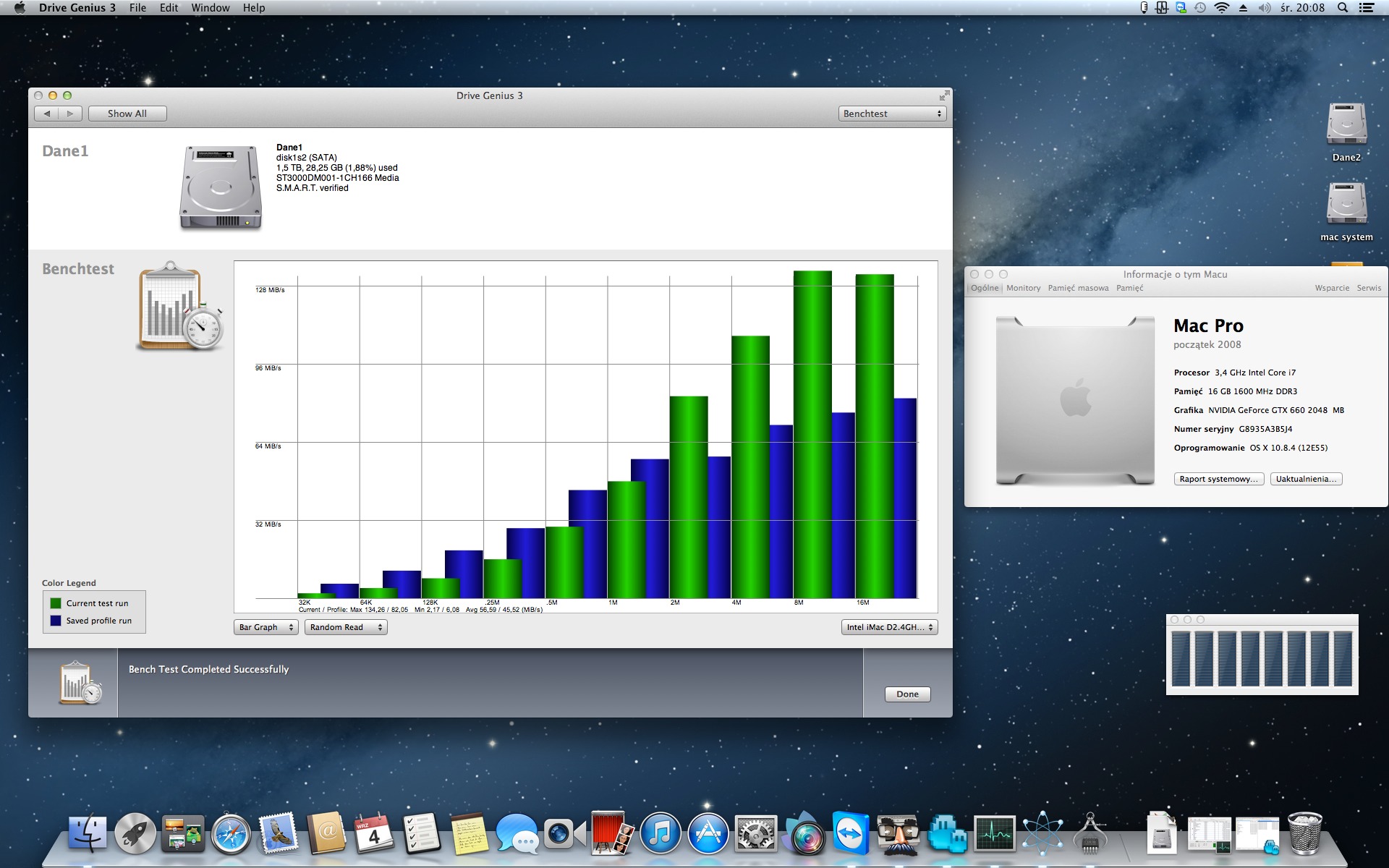Image resolution: width=1389 pixels, height=868 pixels.
Task: Open Mail stamp icon in Dock
Action: click(x=279, y=833)
